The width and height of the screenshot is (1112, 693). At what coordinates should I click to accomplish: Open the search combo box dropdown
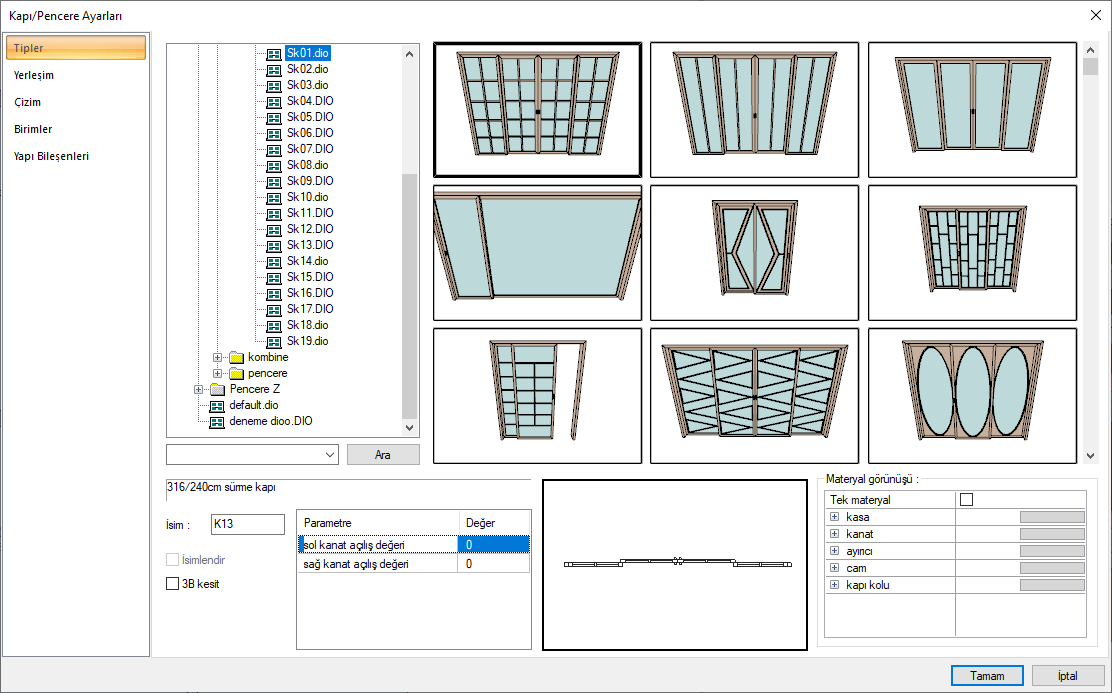pos(331,455)
